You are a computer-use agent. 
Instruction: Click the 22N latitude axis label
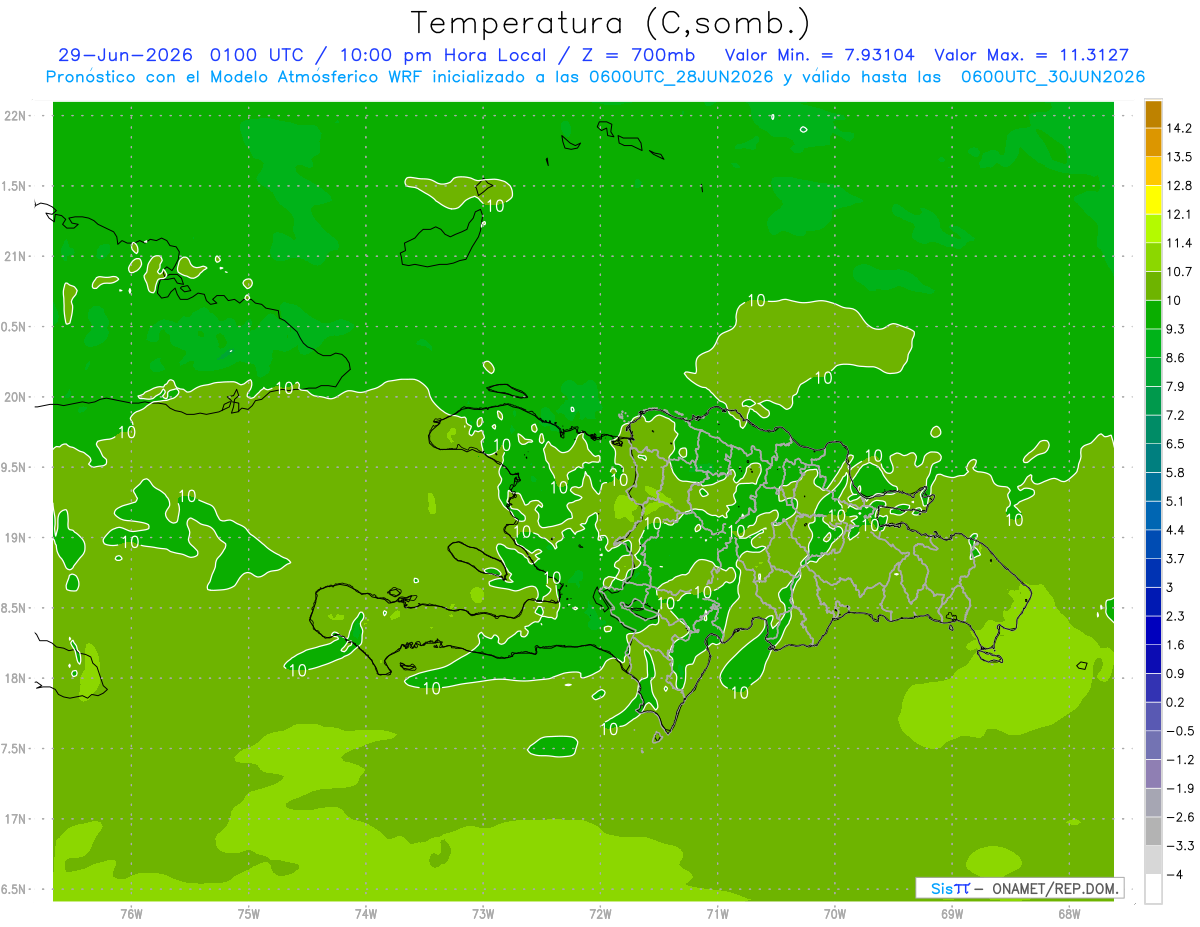point(17,116)
